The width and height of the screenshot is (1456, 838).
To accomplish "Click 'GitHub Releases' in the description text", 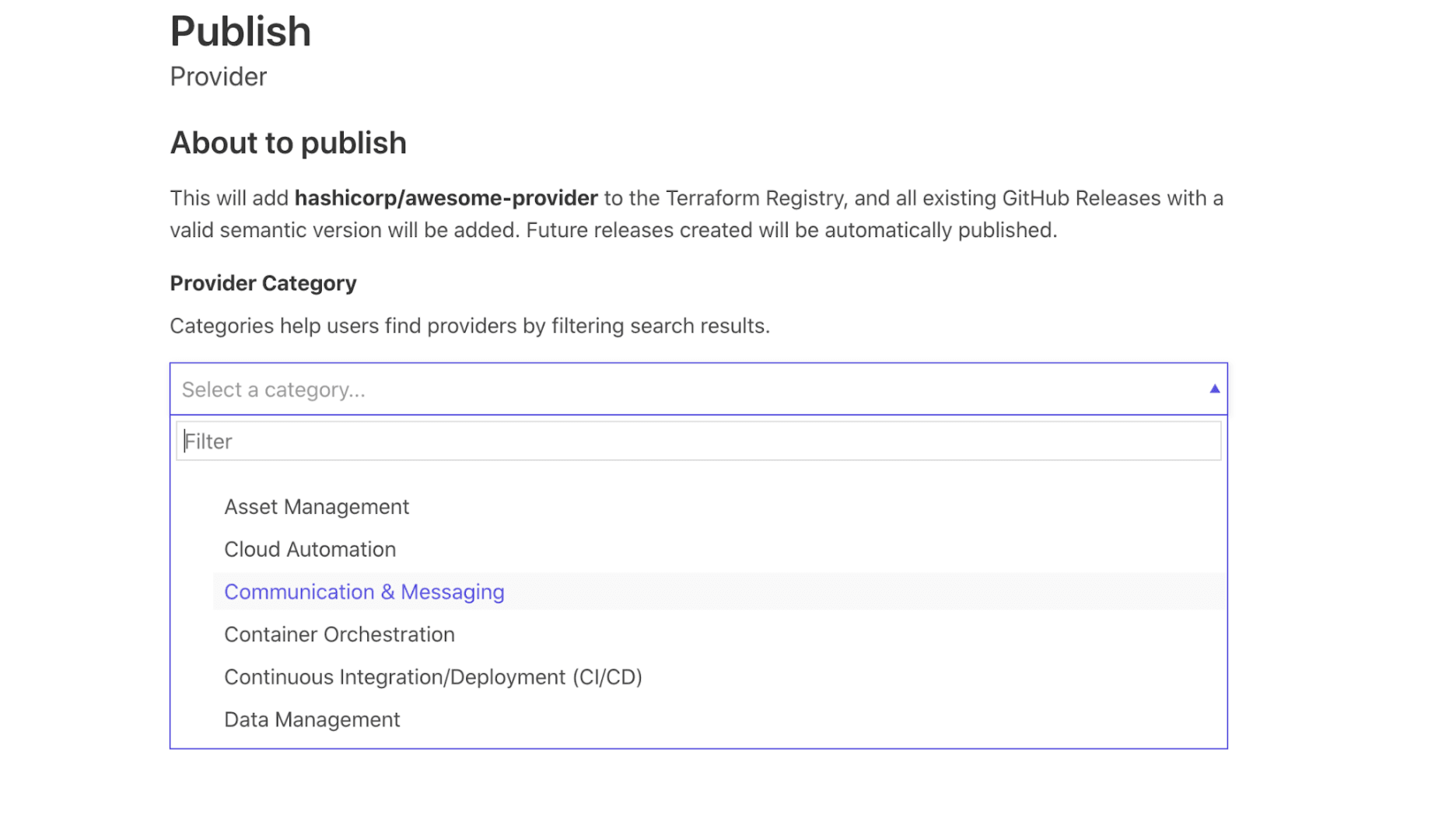I will point(1074,198).
